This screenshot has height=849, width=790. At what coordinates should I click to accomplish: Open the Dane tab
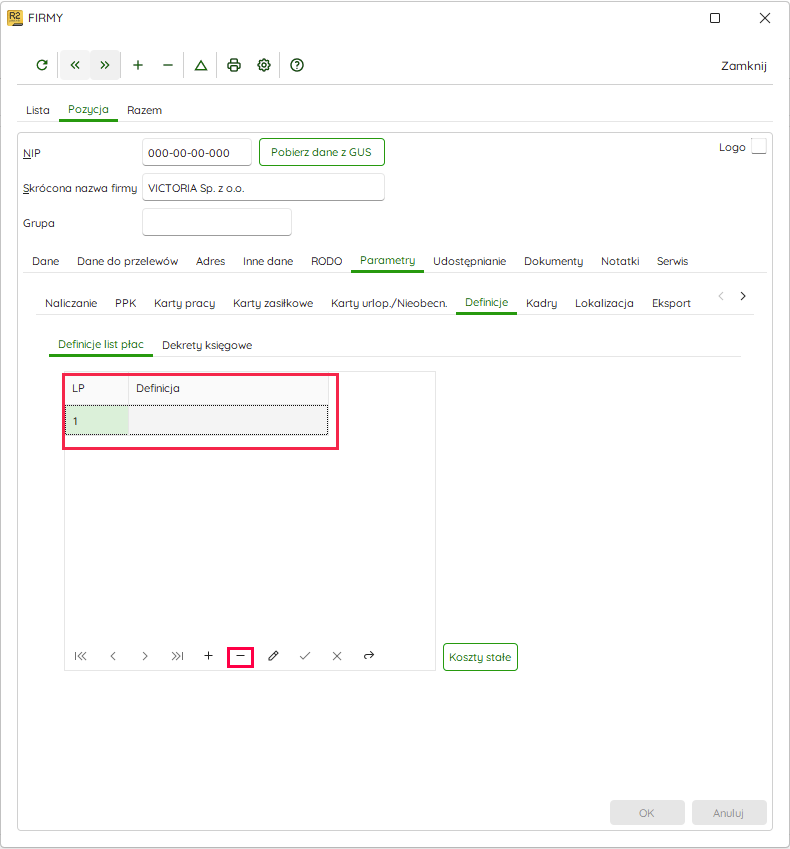pos(45,261)
